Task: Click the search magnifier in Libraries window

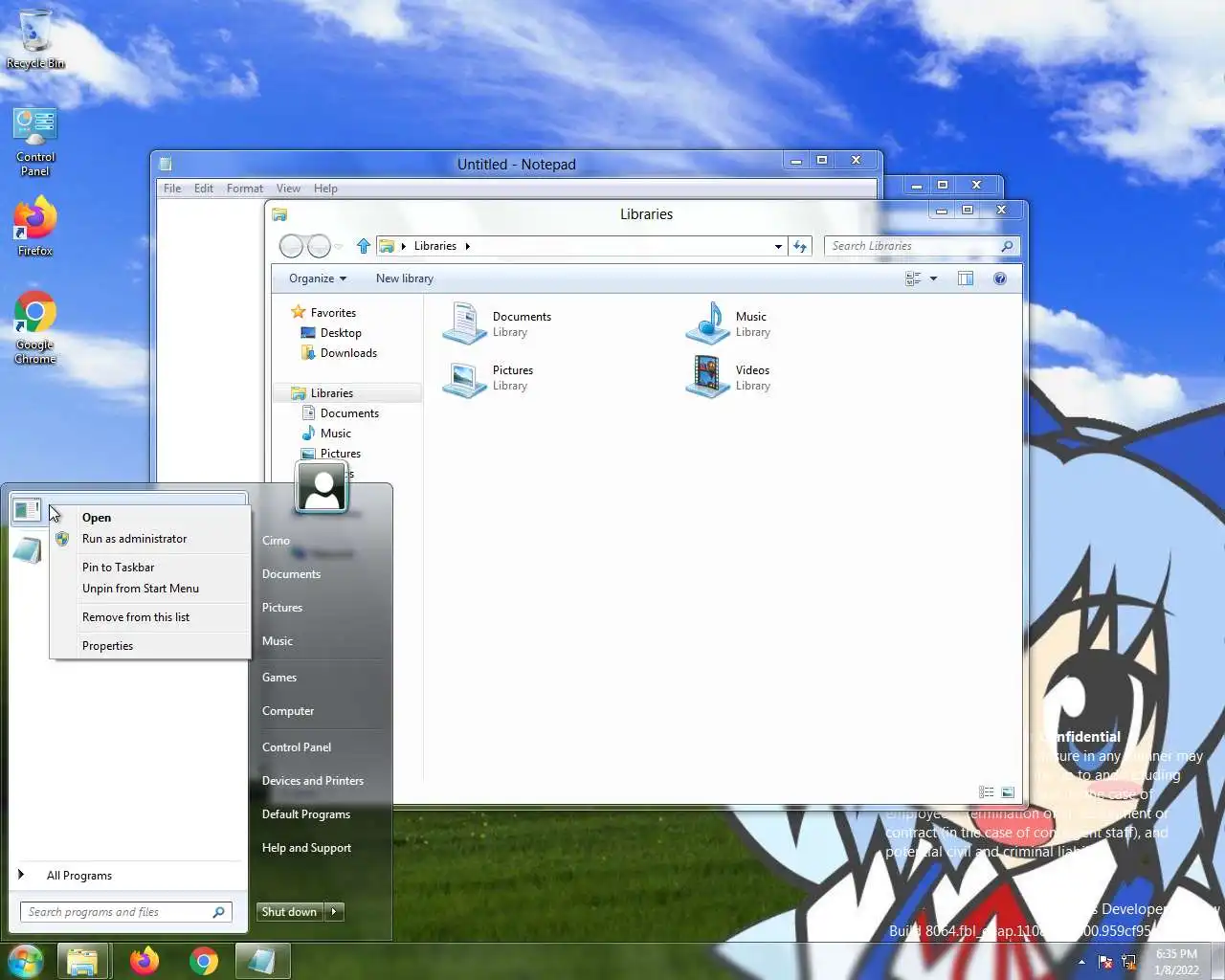Action: 1007,246
